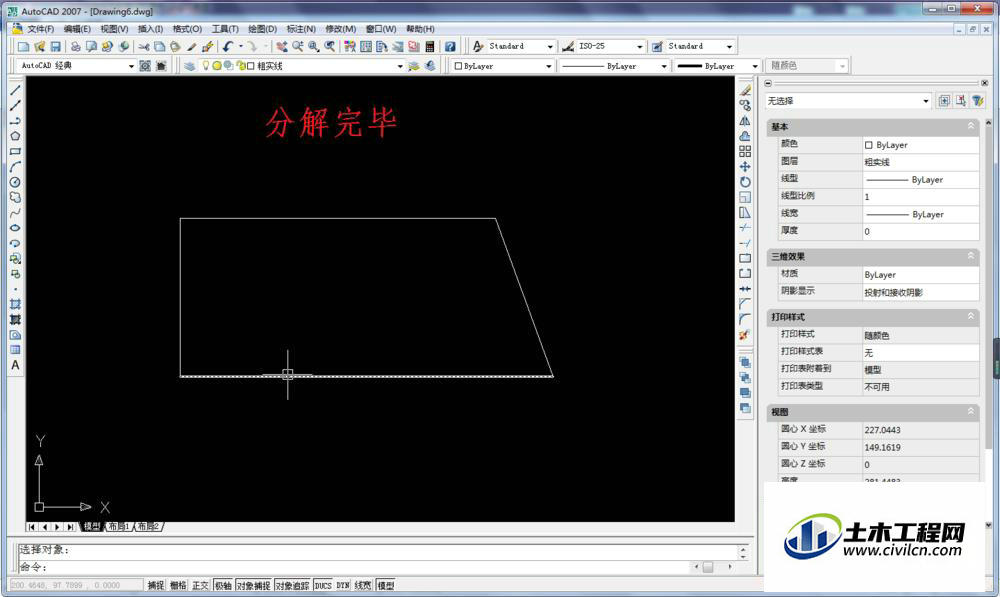Open the 编辑(E) menu

[x=77, y=29]
